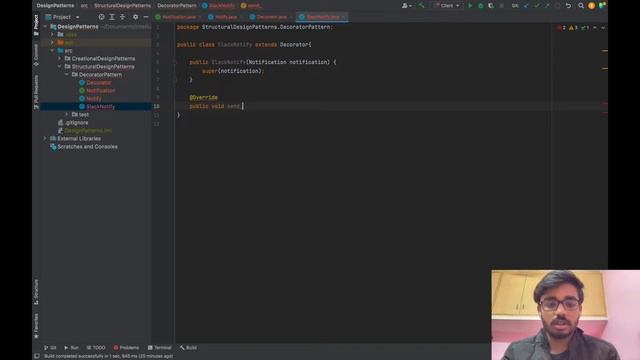Viewport: 640px width, 360px height.
Task: Open Notification interface in project tree
Action: tap(100, 91)
